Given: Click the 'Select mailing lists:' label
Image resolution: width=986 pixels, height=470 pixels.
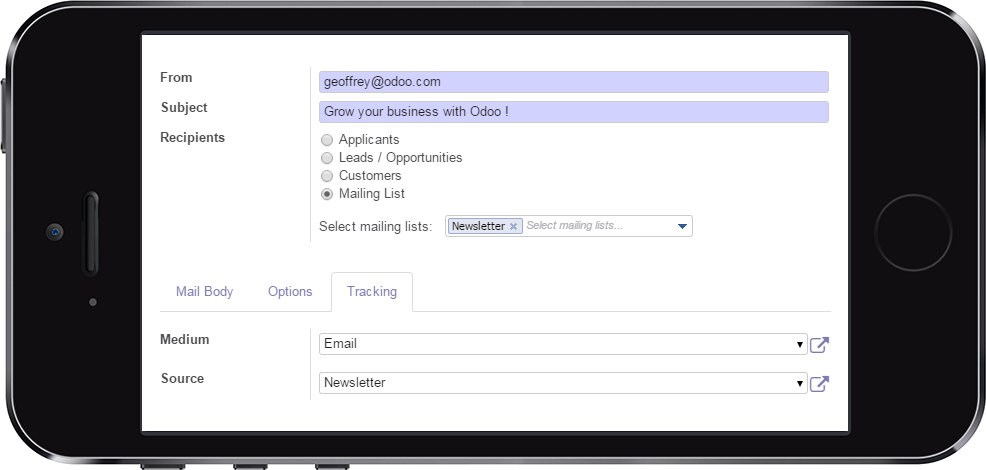Looking at the screenshot, I should pyautogui.click(x=375, y=227).
